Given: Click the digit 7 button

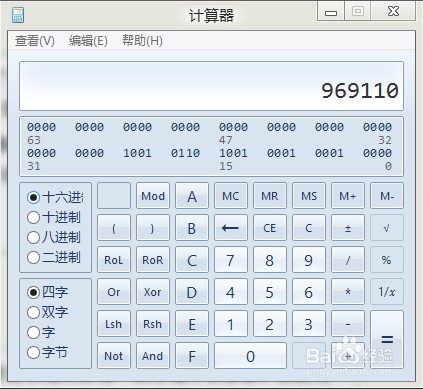Looking at the screenshot, I should point(231,260).
